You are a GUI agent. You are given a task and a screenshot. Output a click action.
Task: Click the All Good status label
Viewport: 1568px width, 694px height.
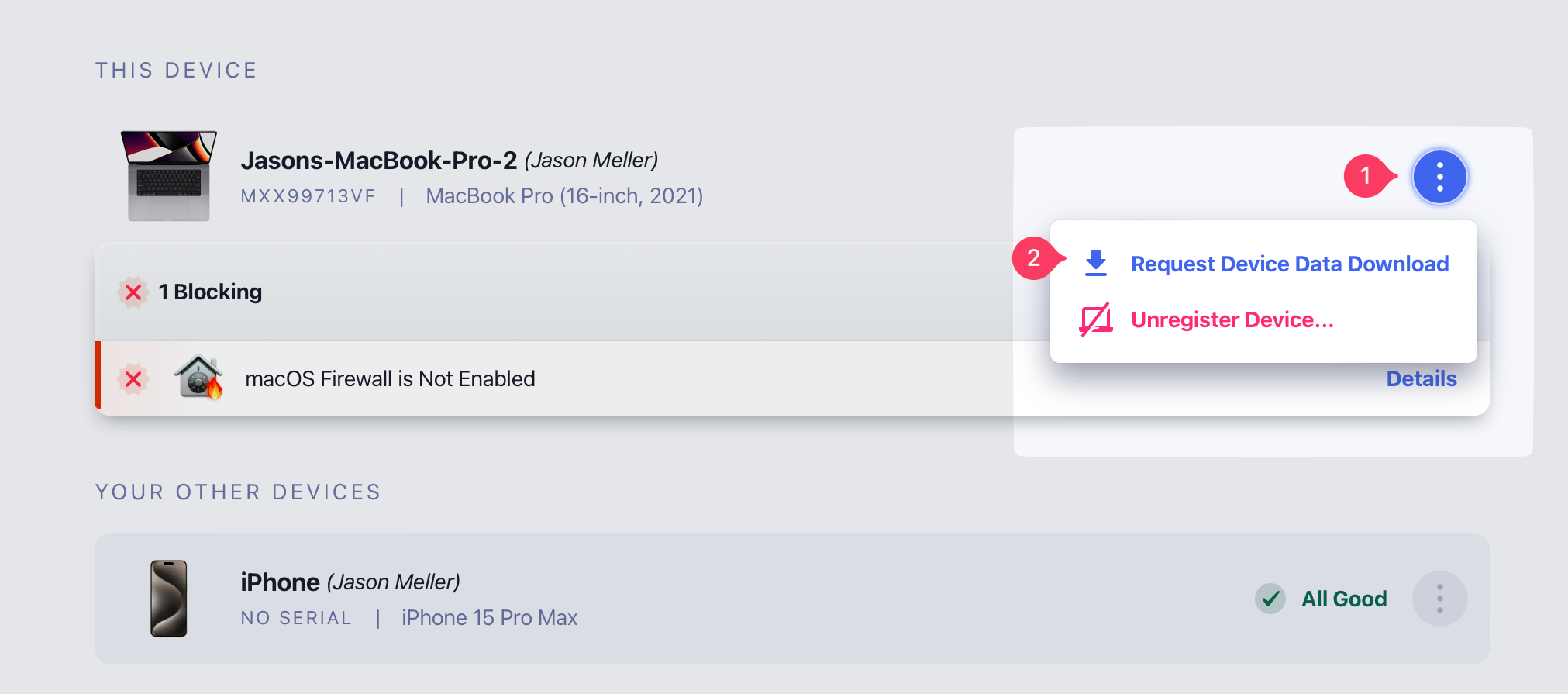tap(1343, 599)
